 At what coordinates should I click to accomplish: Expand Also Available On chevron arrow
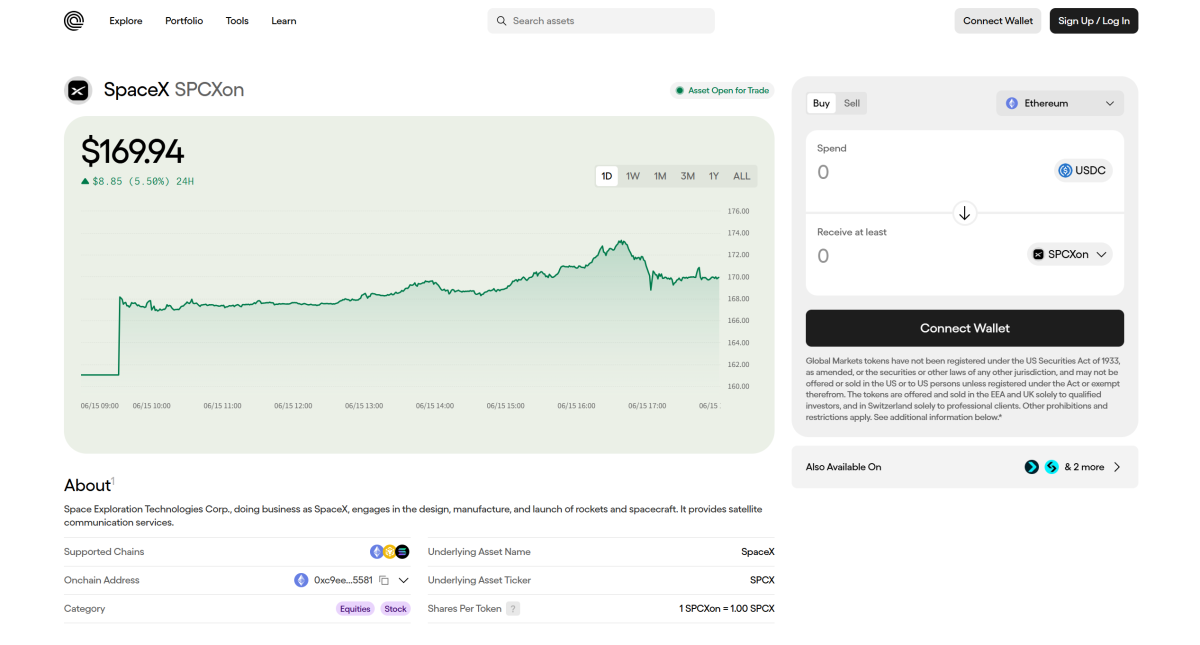(1117, 467)
